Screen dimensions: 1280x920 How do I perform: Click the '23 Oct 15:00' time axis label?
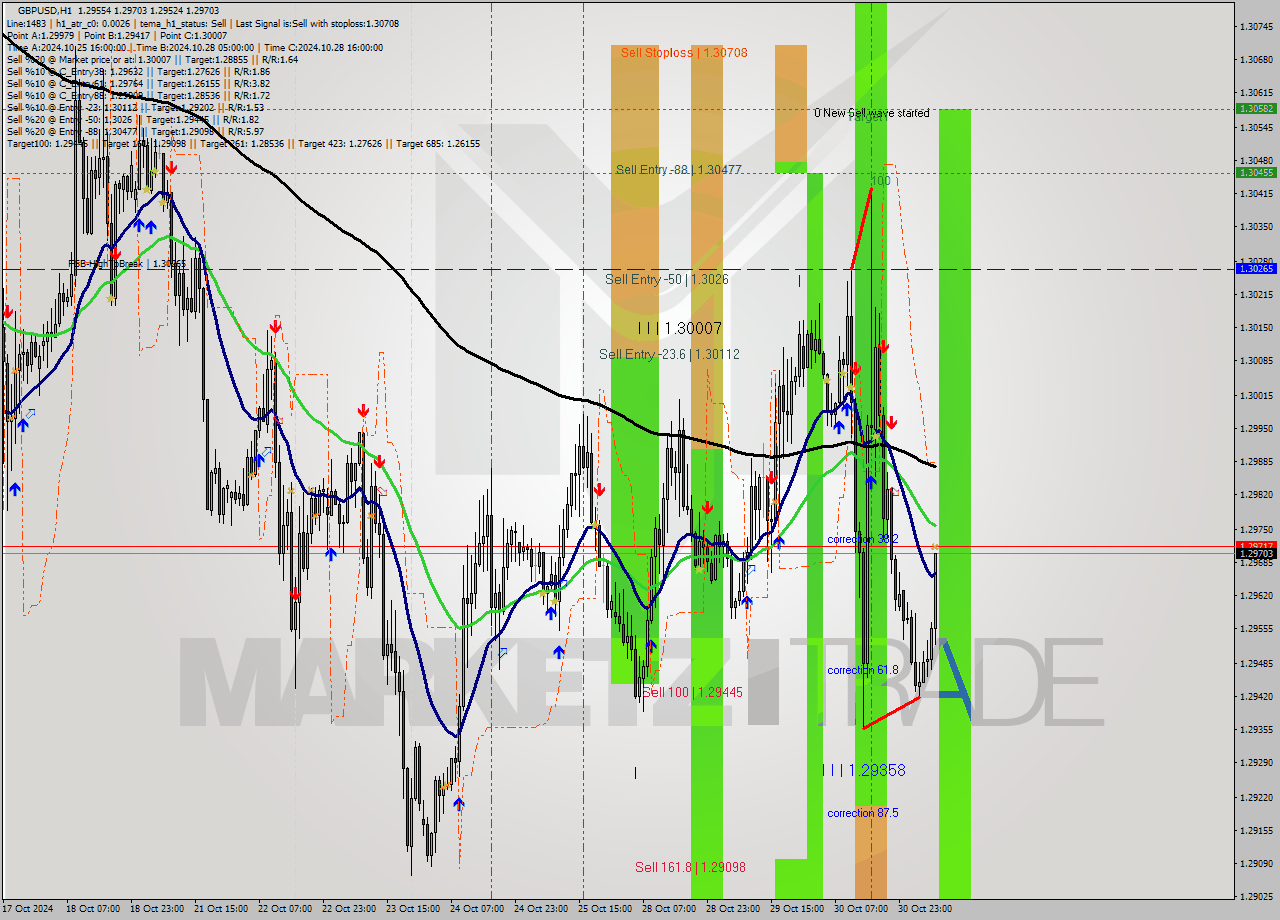[x=413, y=909]
